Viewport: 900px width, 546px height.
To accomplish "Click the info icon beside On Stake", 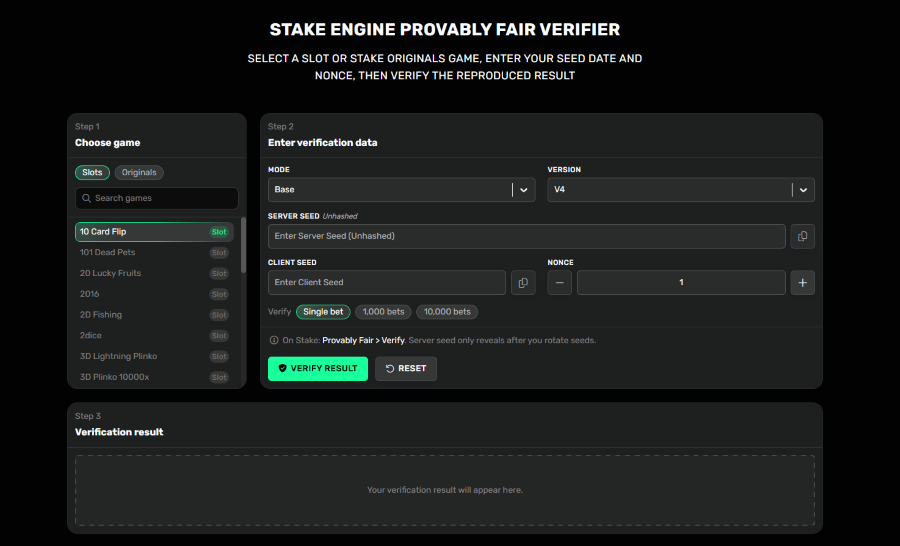I will click(274, 340).
